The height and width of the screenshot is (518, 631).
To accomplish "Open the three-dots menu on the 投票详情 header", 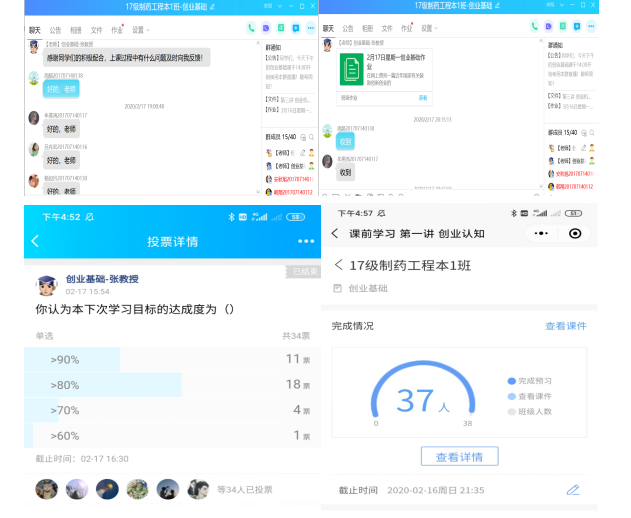I will 305,241.
